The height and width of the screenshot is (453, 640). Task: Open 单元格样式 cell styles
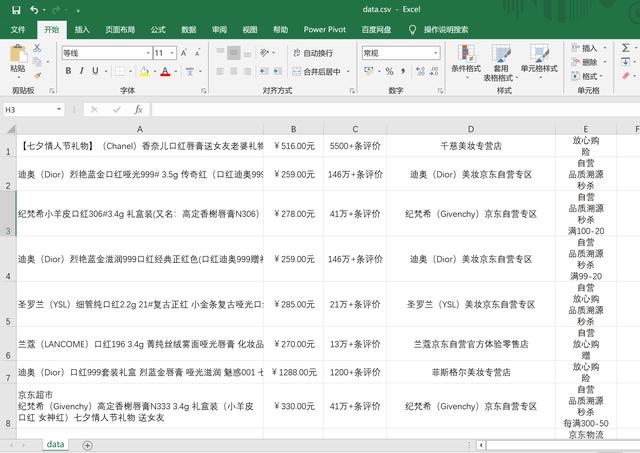click(x=539, y=62)
